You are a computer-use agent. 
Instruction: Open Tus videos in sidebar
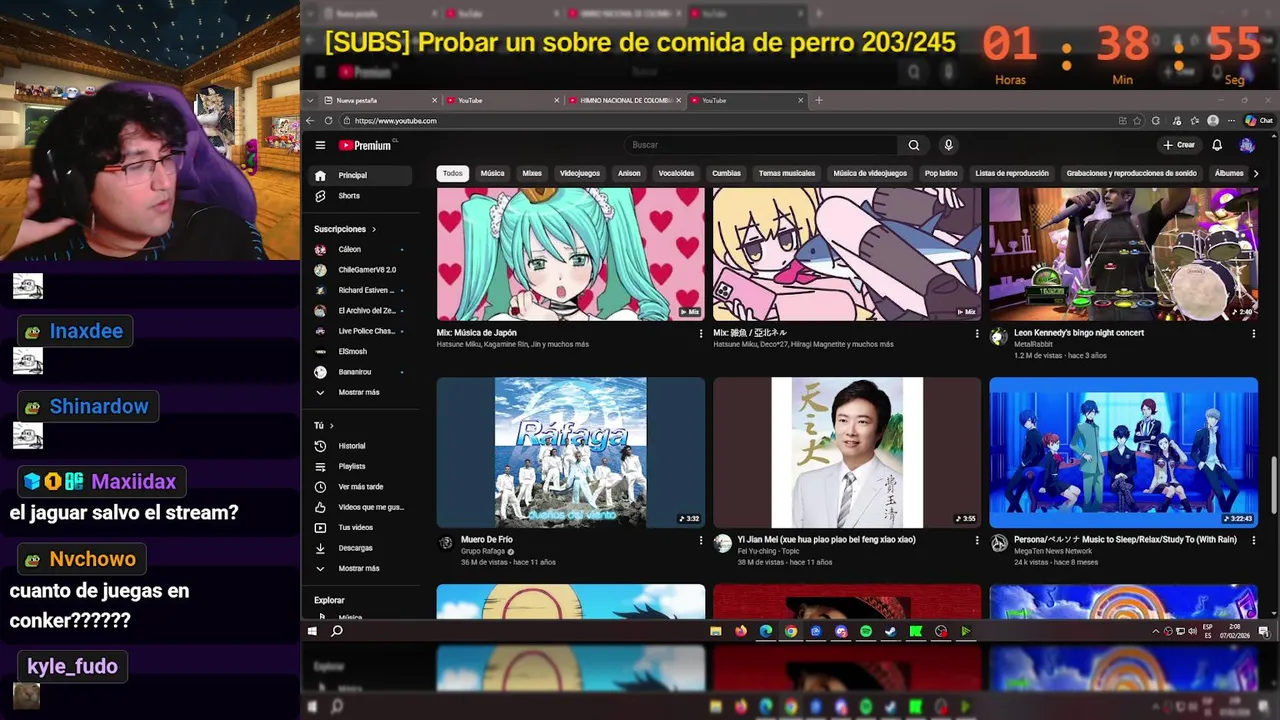pyautogui.click(x=361, y=527)
